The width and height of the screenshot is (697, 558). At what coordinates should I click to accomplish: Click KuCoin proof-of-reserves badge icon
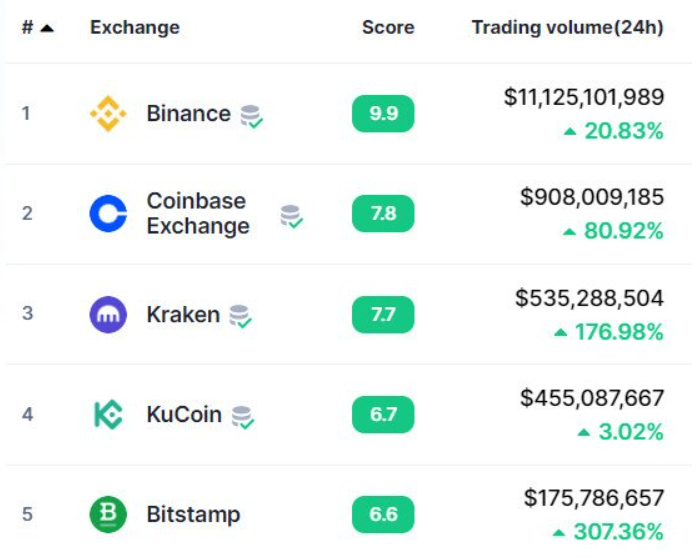(x=243, y=417)
